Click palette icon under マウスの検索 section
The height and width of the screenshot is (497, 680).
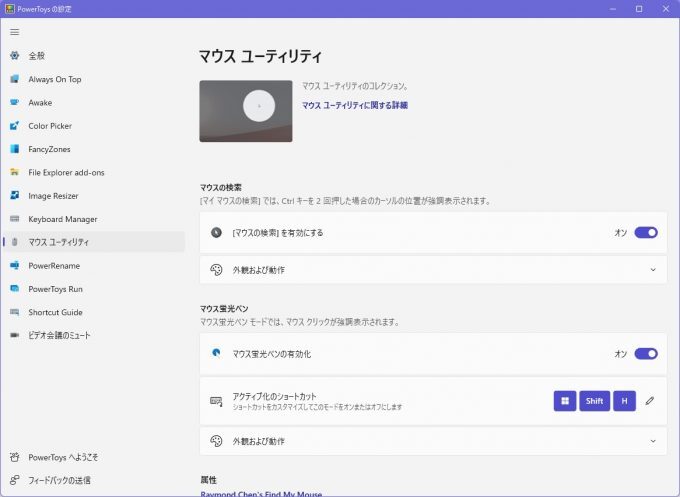click(x=216, y=270)
